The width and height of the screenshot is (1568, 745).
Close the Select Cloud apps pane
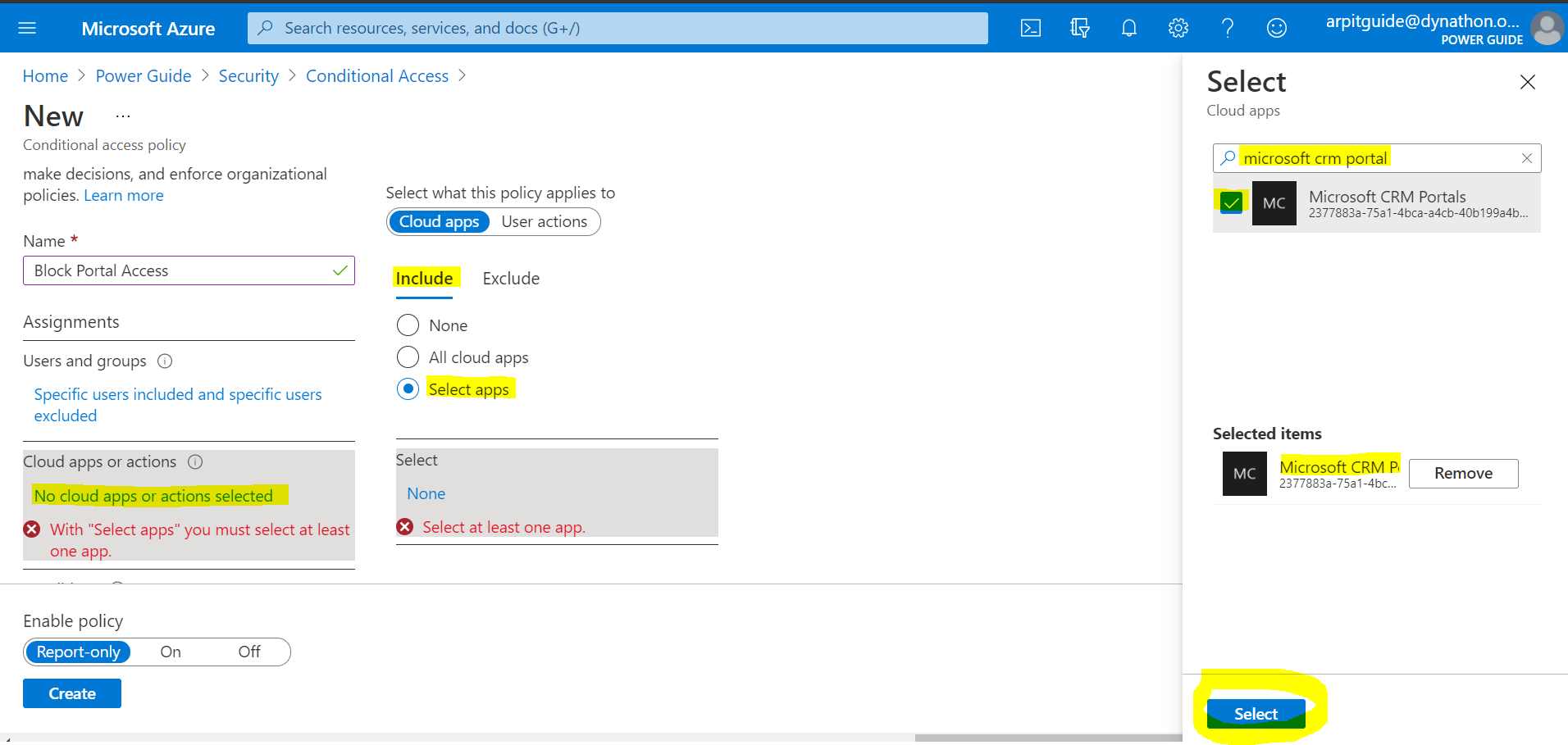[1527, 82]
